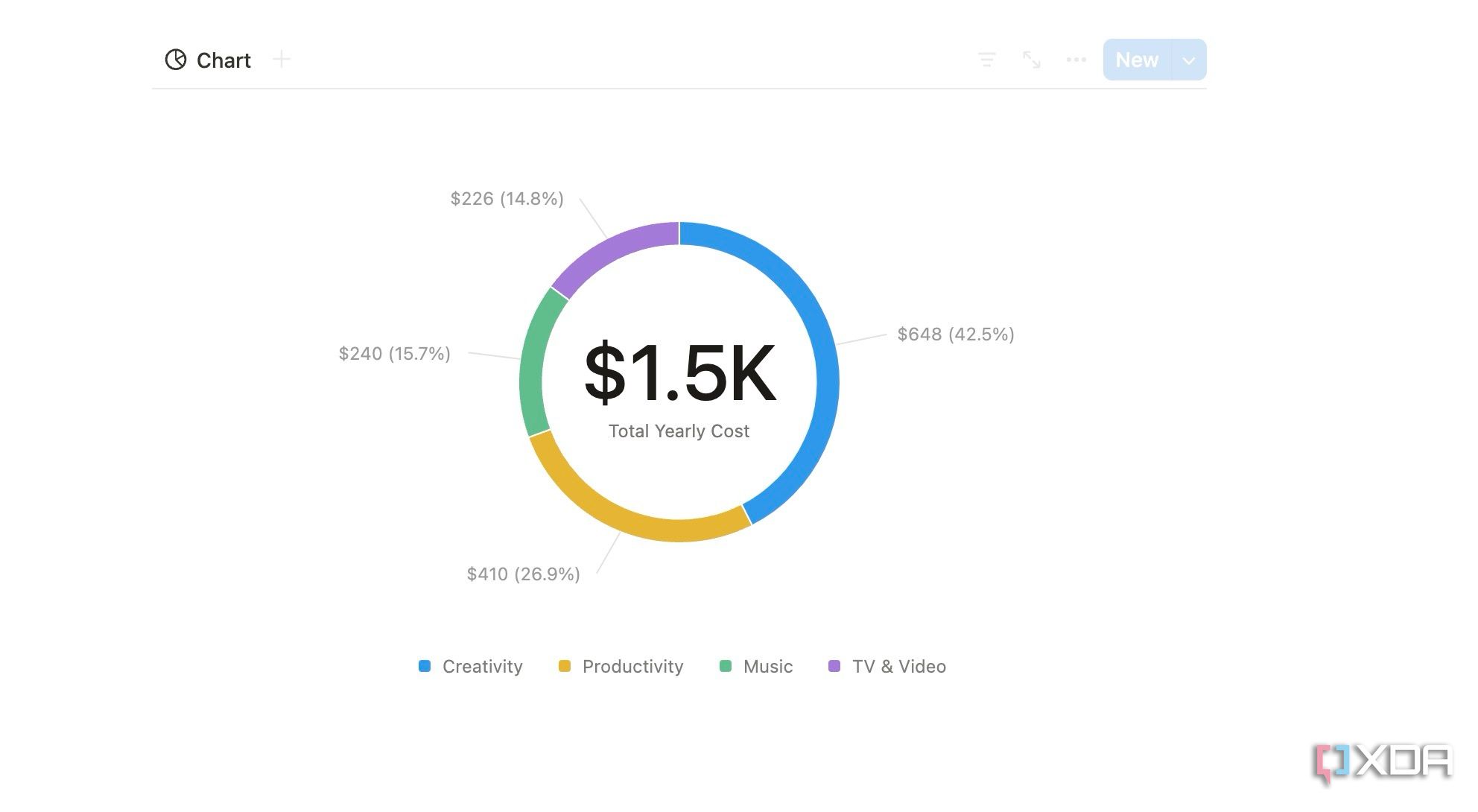
Task: Expand chart to full page icon
Action: [x=1032, y=60]
